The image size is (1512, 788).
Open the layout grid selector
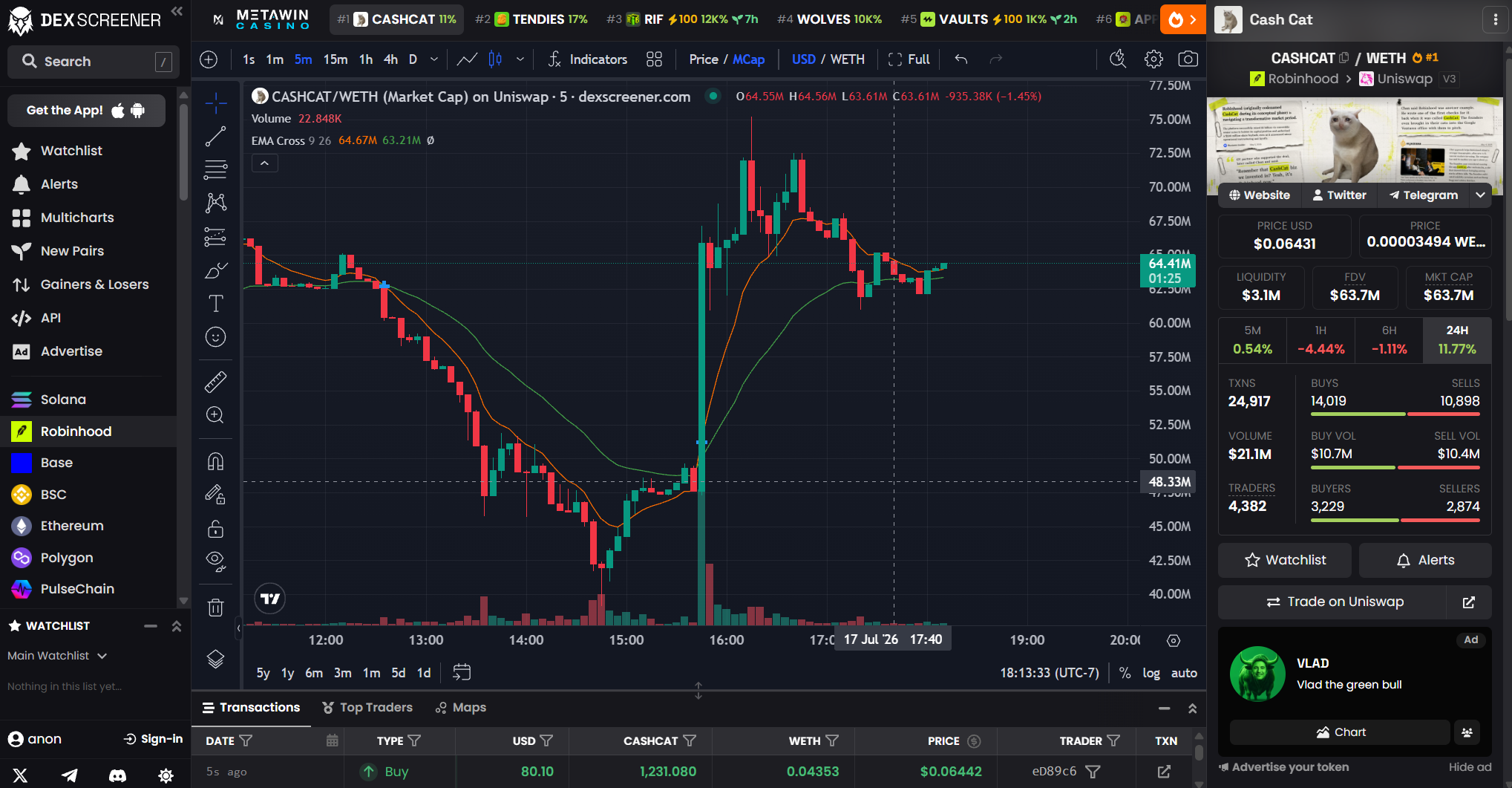654,59
